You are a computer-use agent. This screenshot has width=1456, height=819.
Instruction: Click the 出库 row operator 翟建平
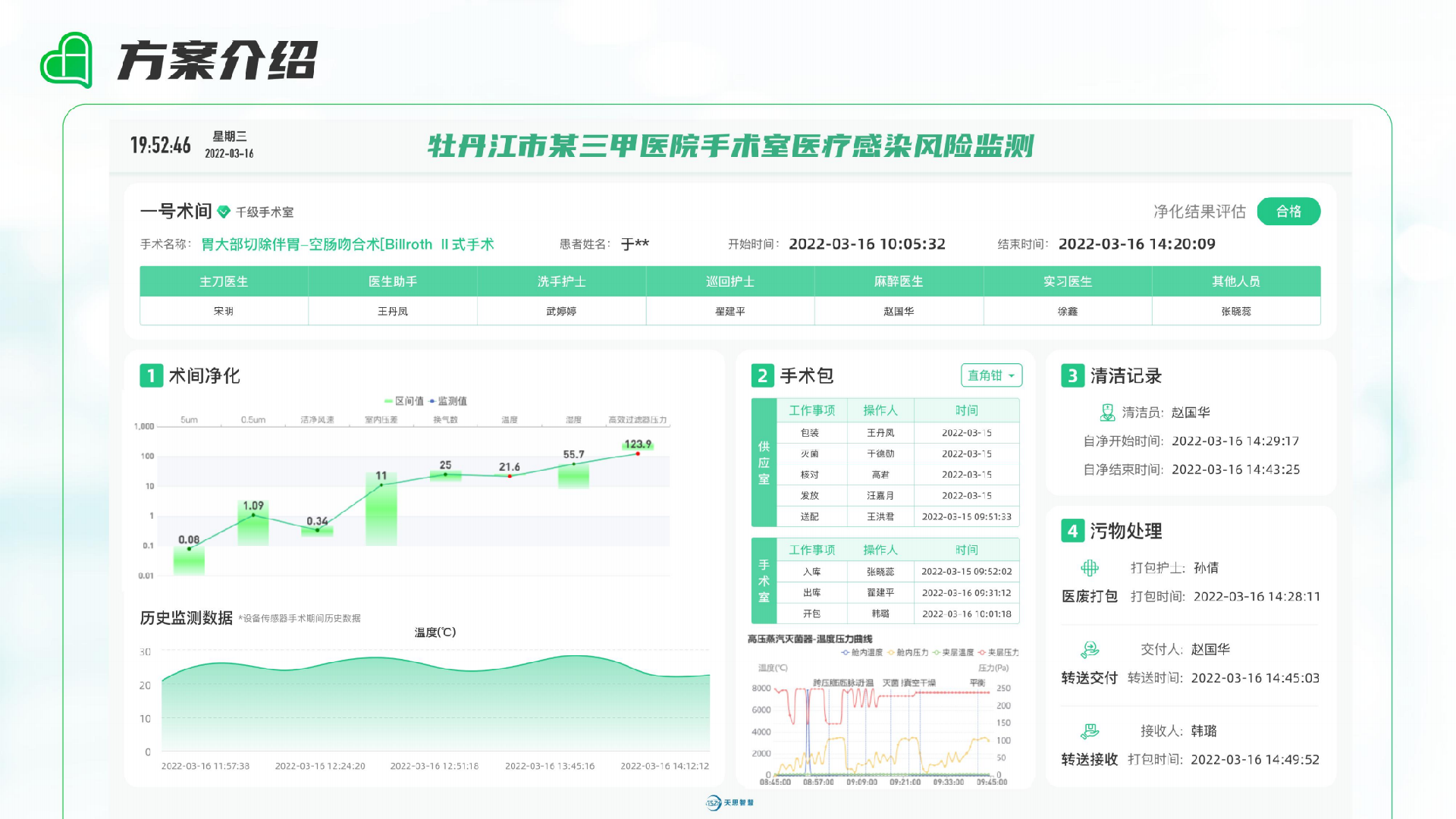[x=880, y=593]
